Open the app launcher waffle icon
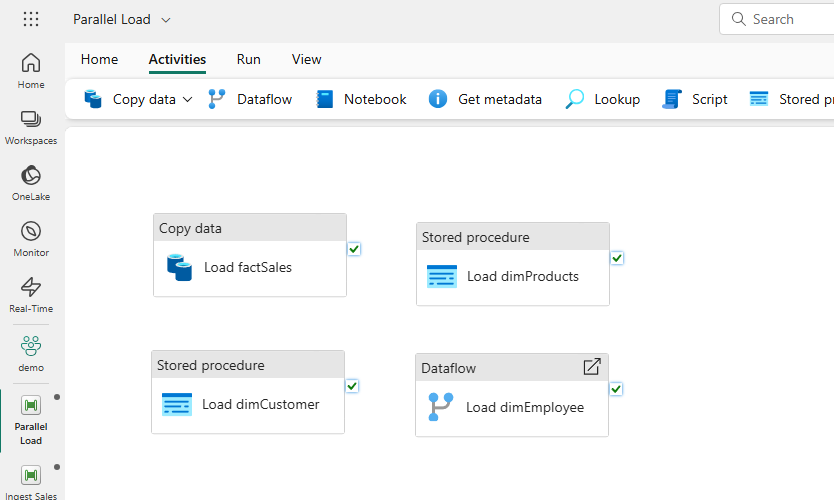The image size is (834, 500). [x=31, y=19]
